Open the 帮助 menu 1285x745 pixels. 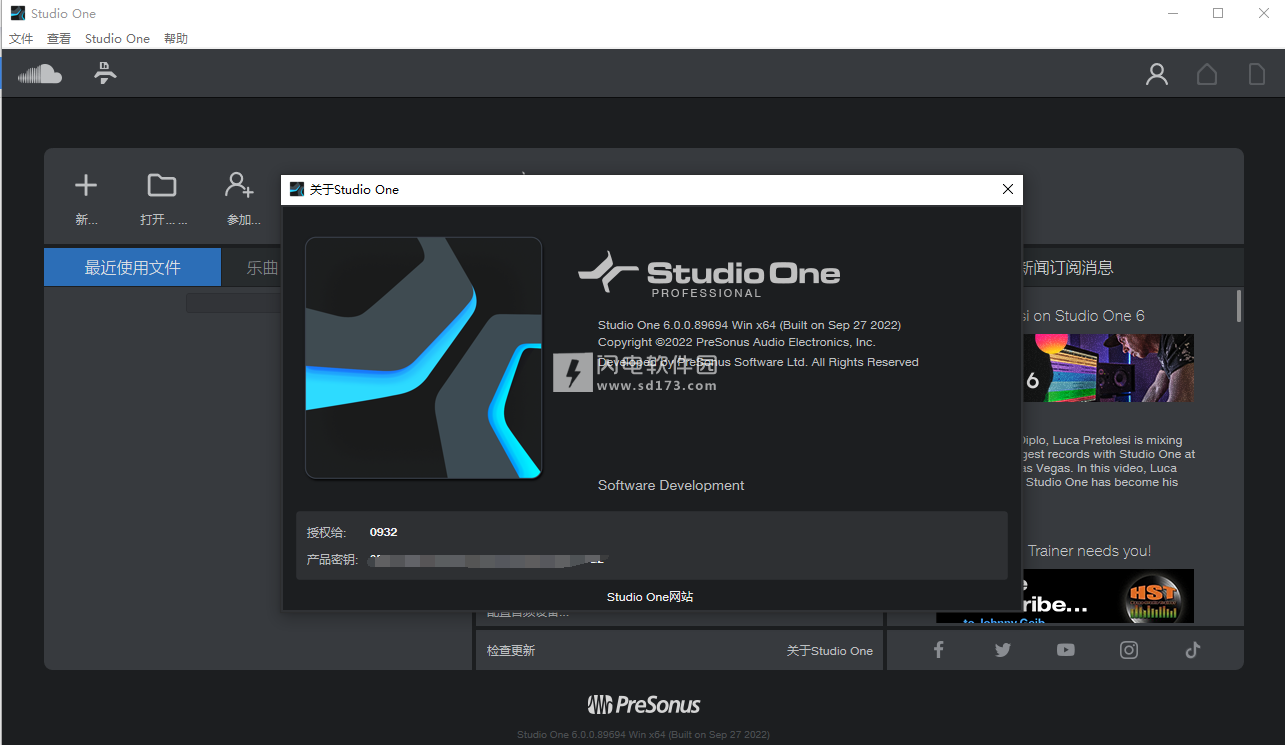pos(176,39)
